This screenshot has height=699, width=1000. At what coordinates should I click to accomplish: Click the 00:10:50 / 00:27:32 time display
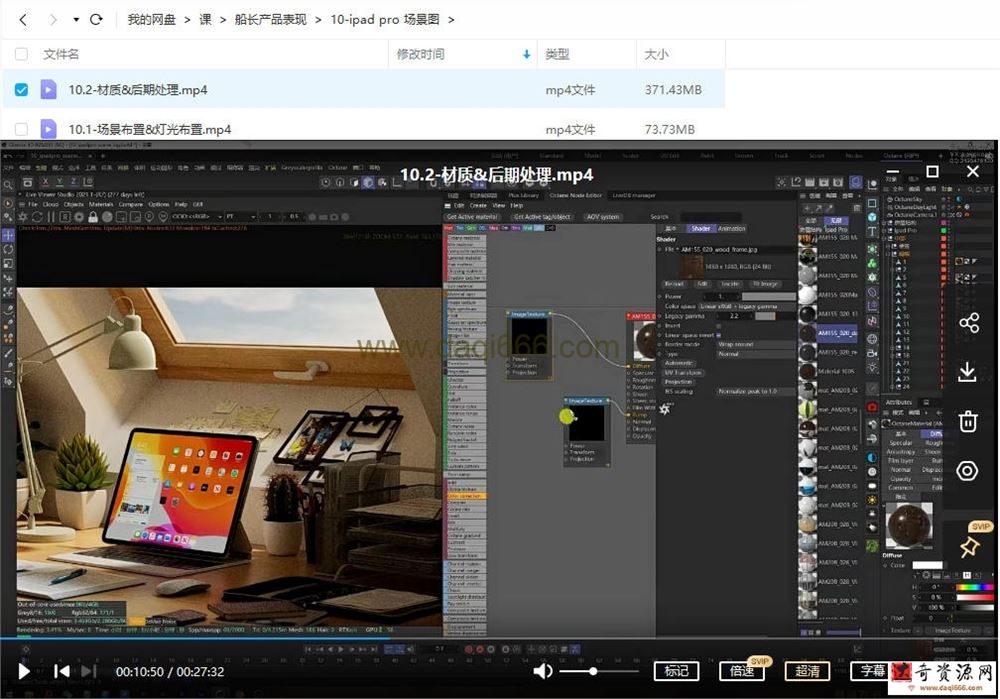170,672
